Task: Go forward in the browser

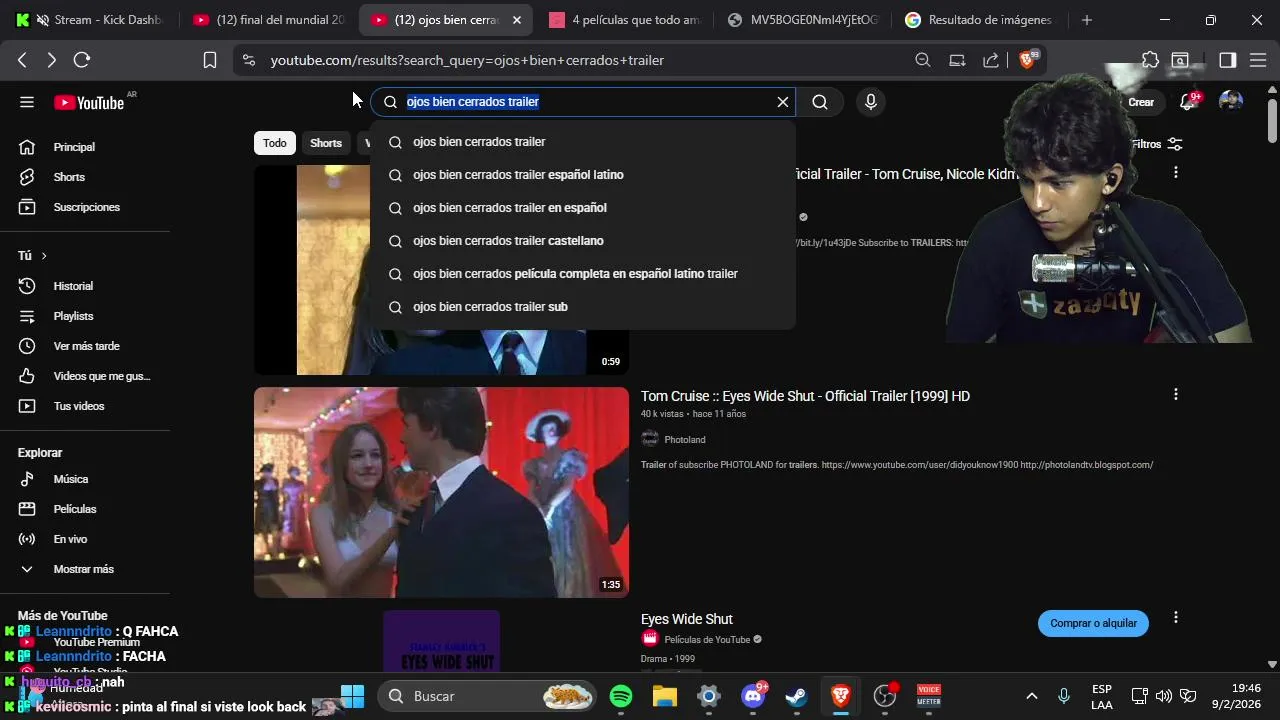Action: click(51, 60)
